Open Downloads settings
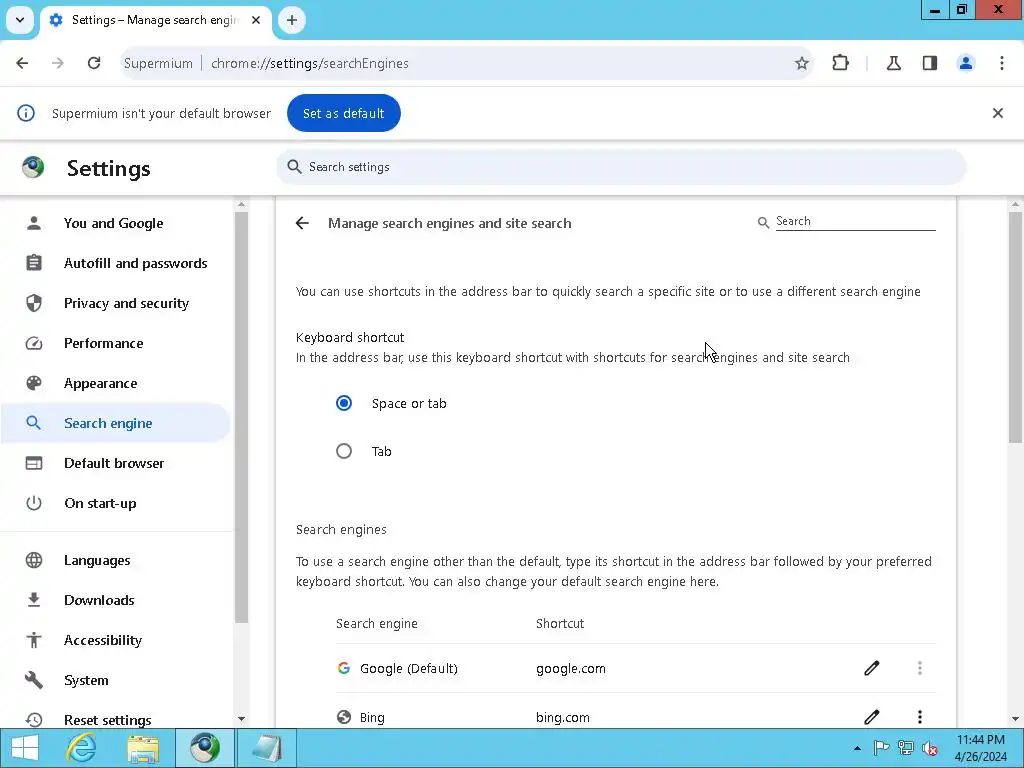This screenshot has height=768, width=1024. point(116,600)
